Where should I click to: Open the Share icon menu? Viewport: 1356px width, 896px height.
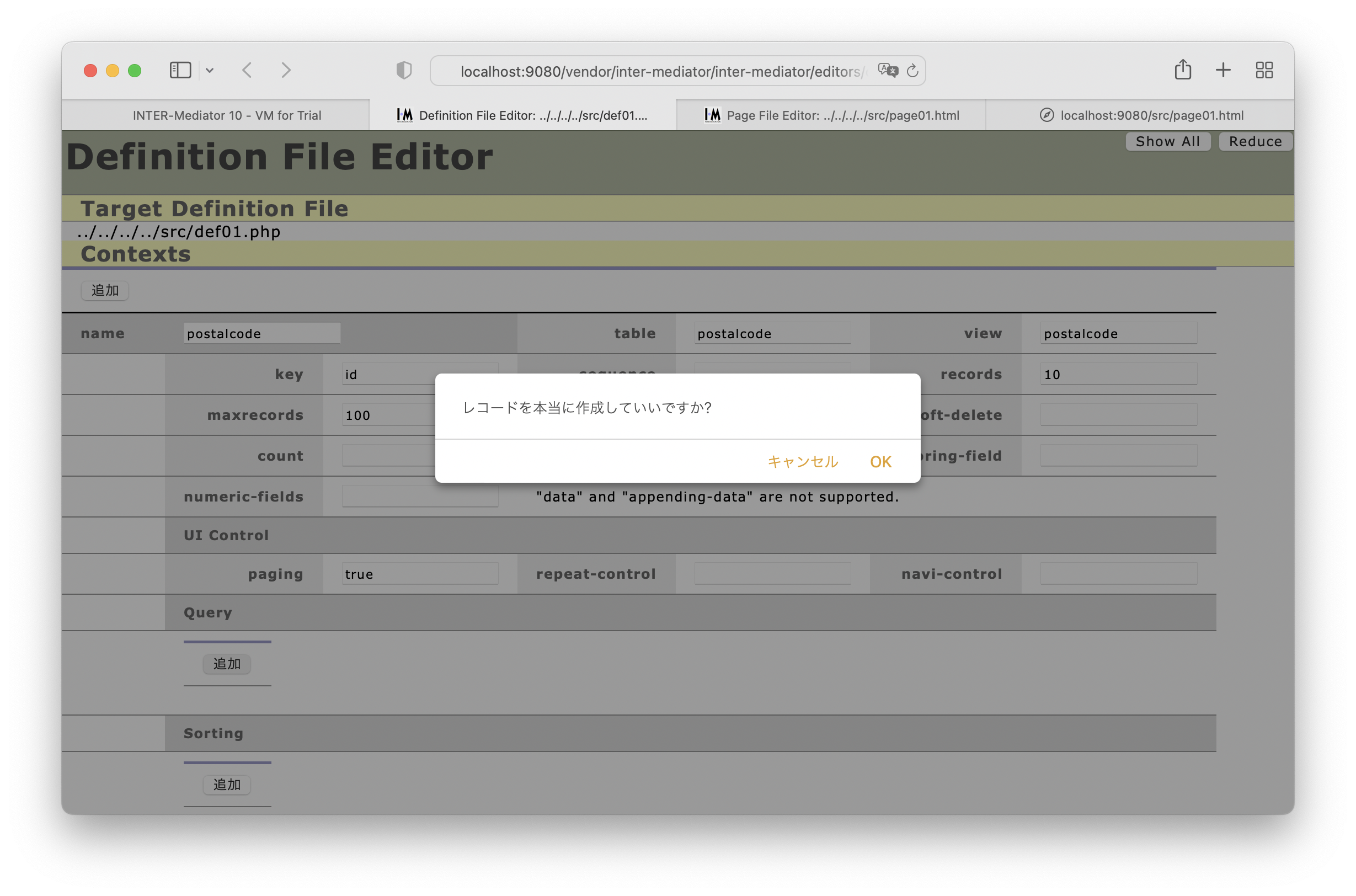coord(1183,70)
